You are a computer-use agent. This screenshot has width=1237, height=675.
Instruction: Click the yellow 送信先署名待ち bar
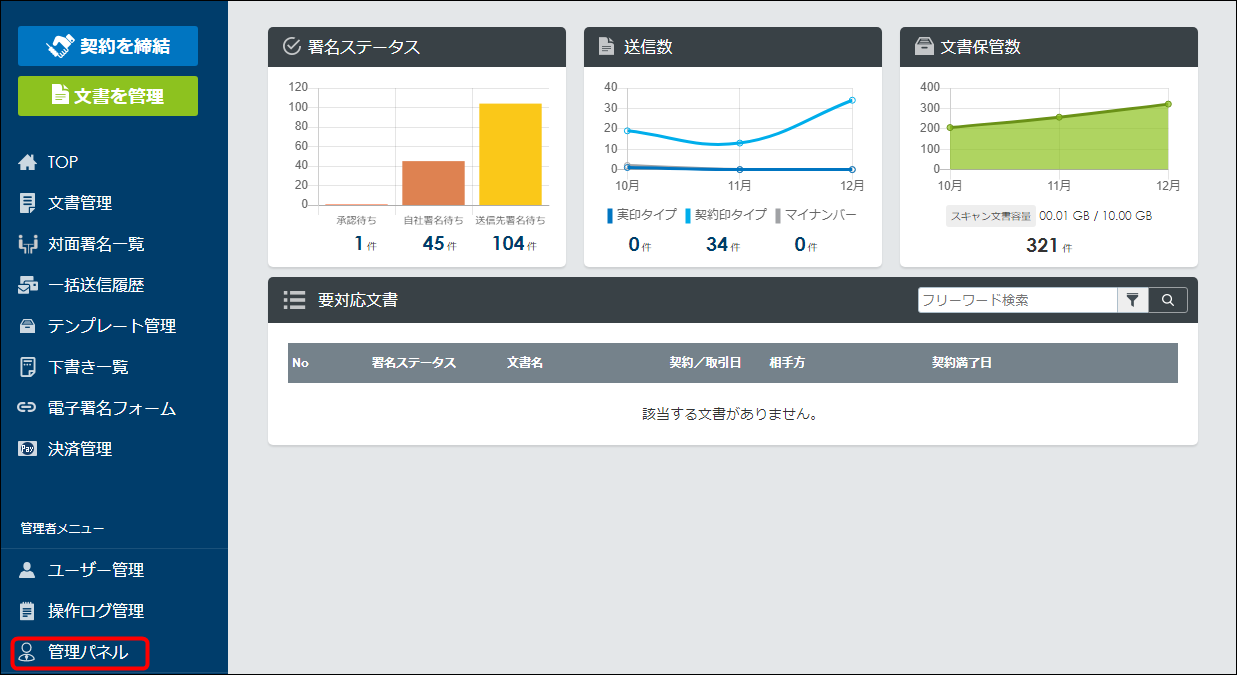pyautogui.click(x=510, y=154)
